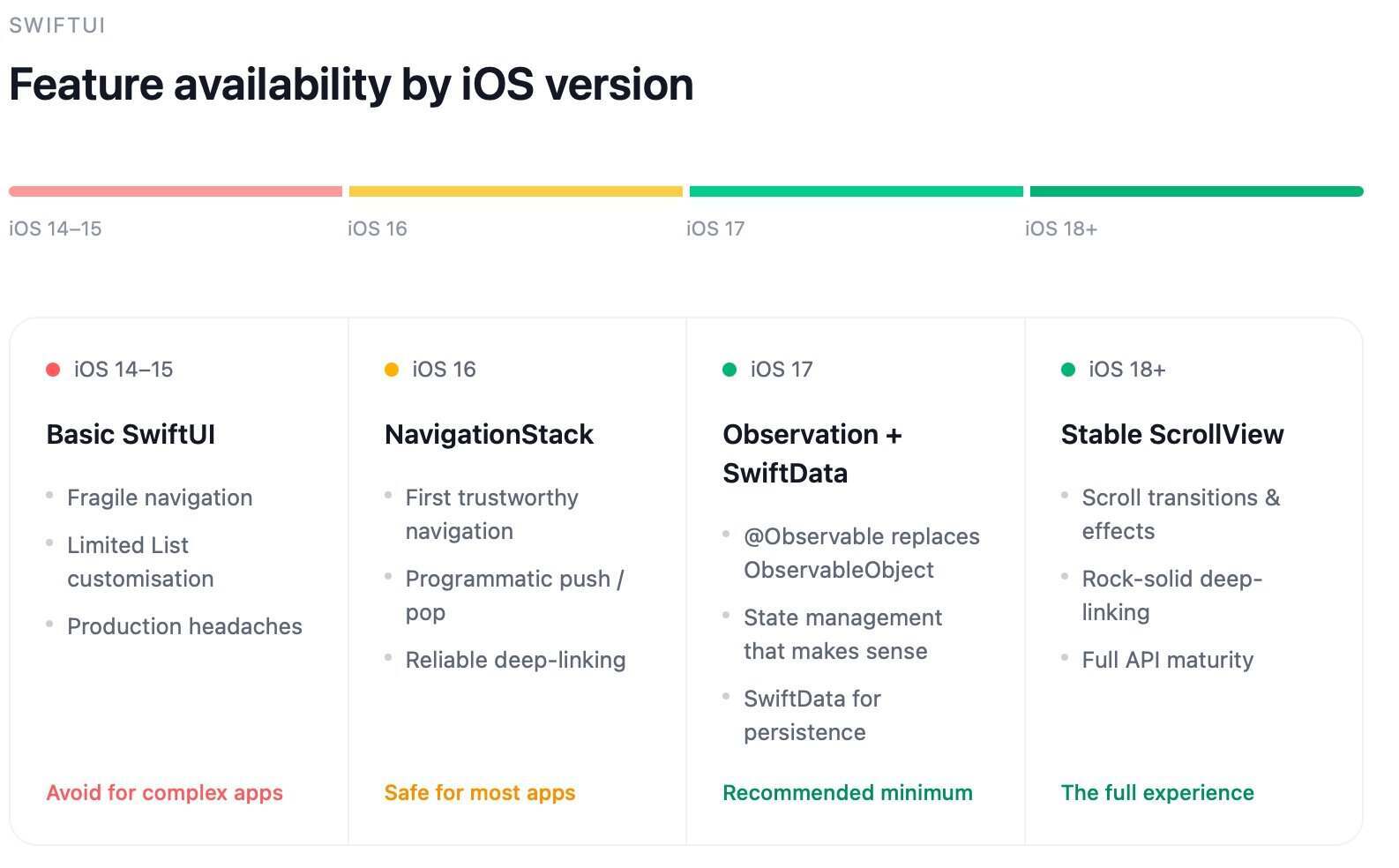Click the green dot beside iOS 17
The image size is (1399, 868).
coord(729,370)
